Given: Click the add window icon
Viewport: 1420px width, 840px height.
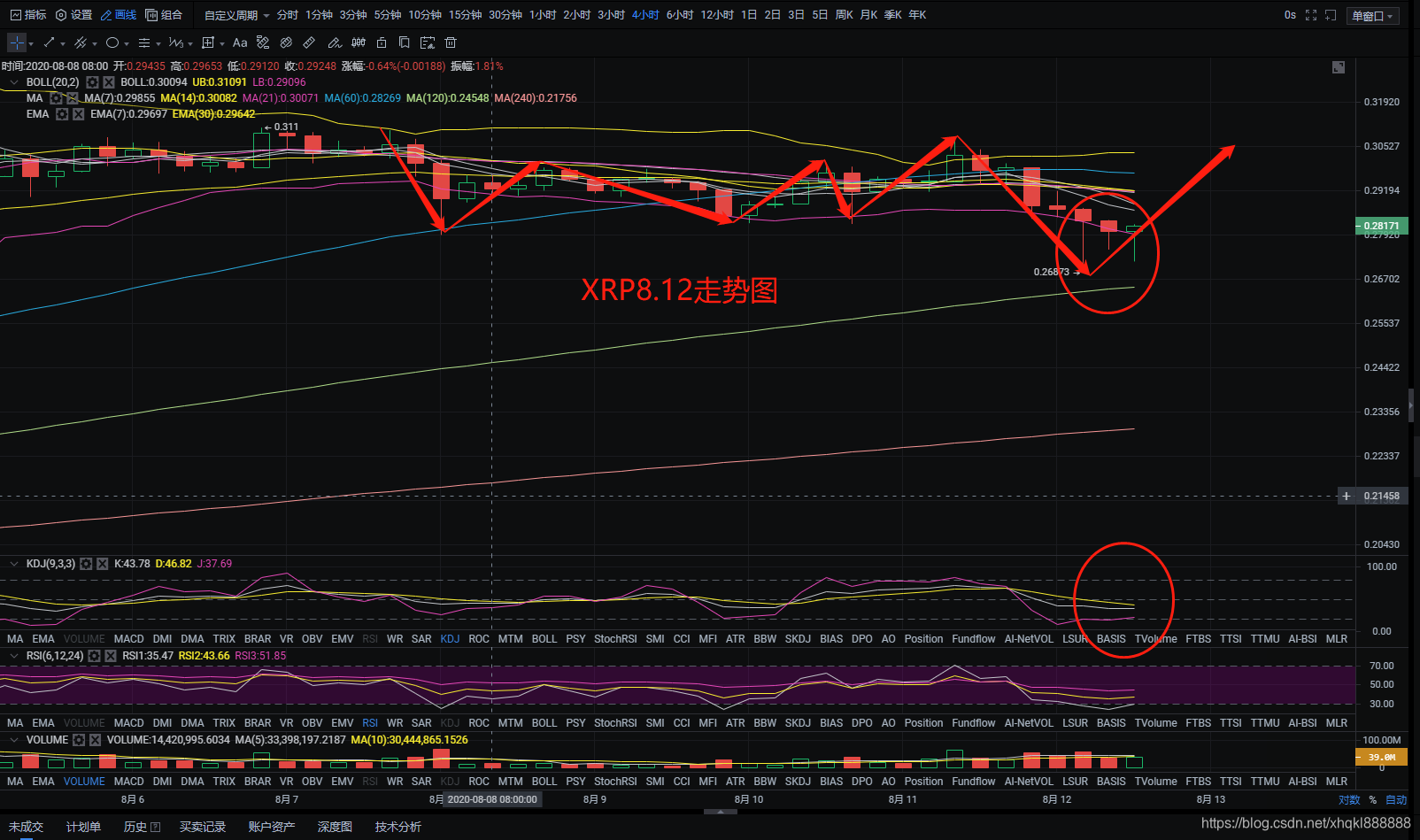Looking at the screenshot, I should (x=1331, y=15).
